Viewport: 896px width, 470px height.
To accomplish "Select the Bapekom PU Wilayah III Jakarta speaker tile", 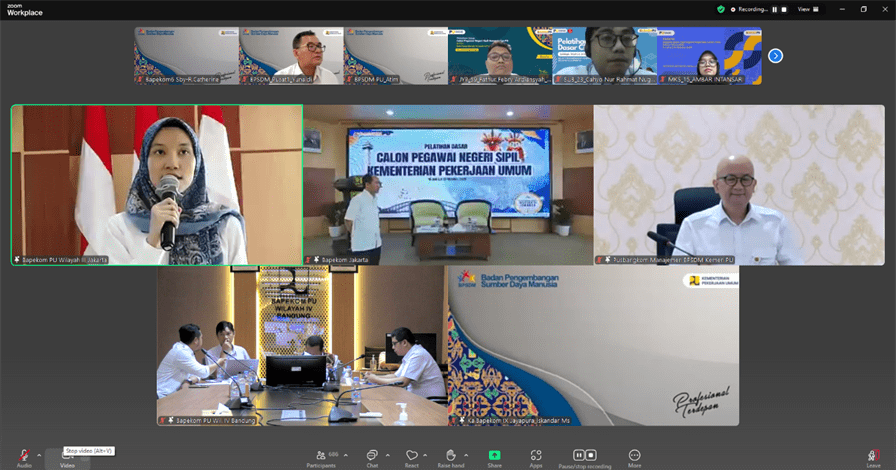I will pyautogui.click(x=157, y=185).
